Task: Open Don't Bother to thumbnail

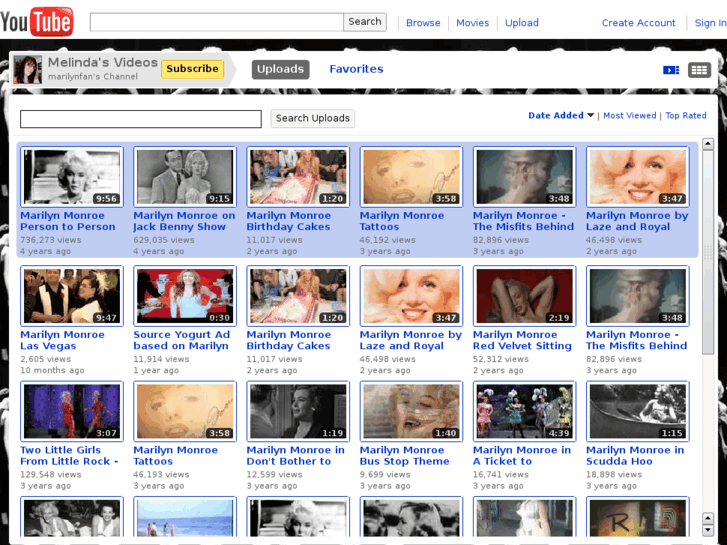Action: [298, 411]
